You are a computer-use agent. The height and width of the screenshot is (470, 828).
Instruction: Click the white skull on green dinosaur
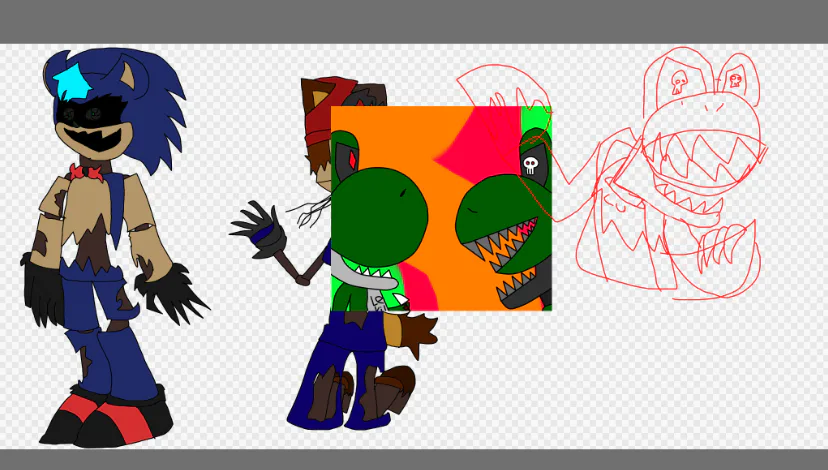pos(530,165)
